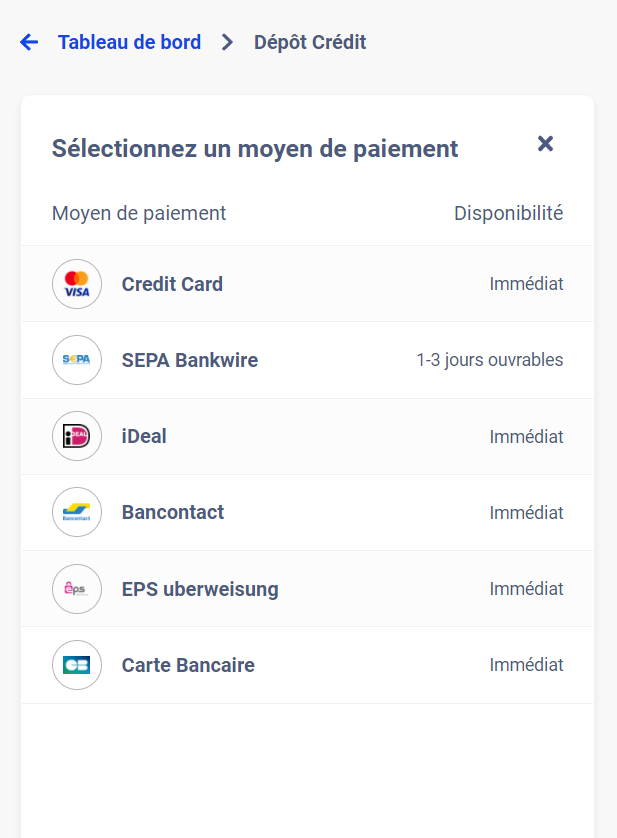The height and width of the screenshot is (838, 617).
Task: Open Tableau de bord via breadcrumb link
Action: coord(129,42)
